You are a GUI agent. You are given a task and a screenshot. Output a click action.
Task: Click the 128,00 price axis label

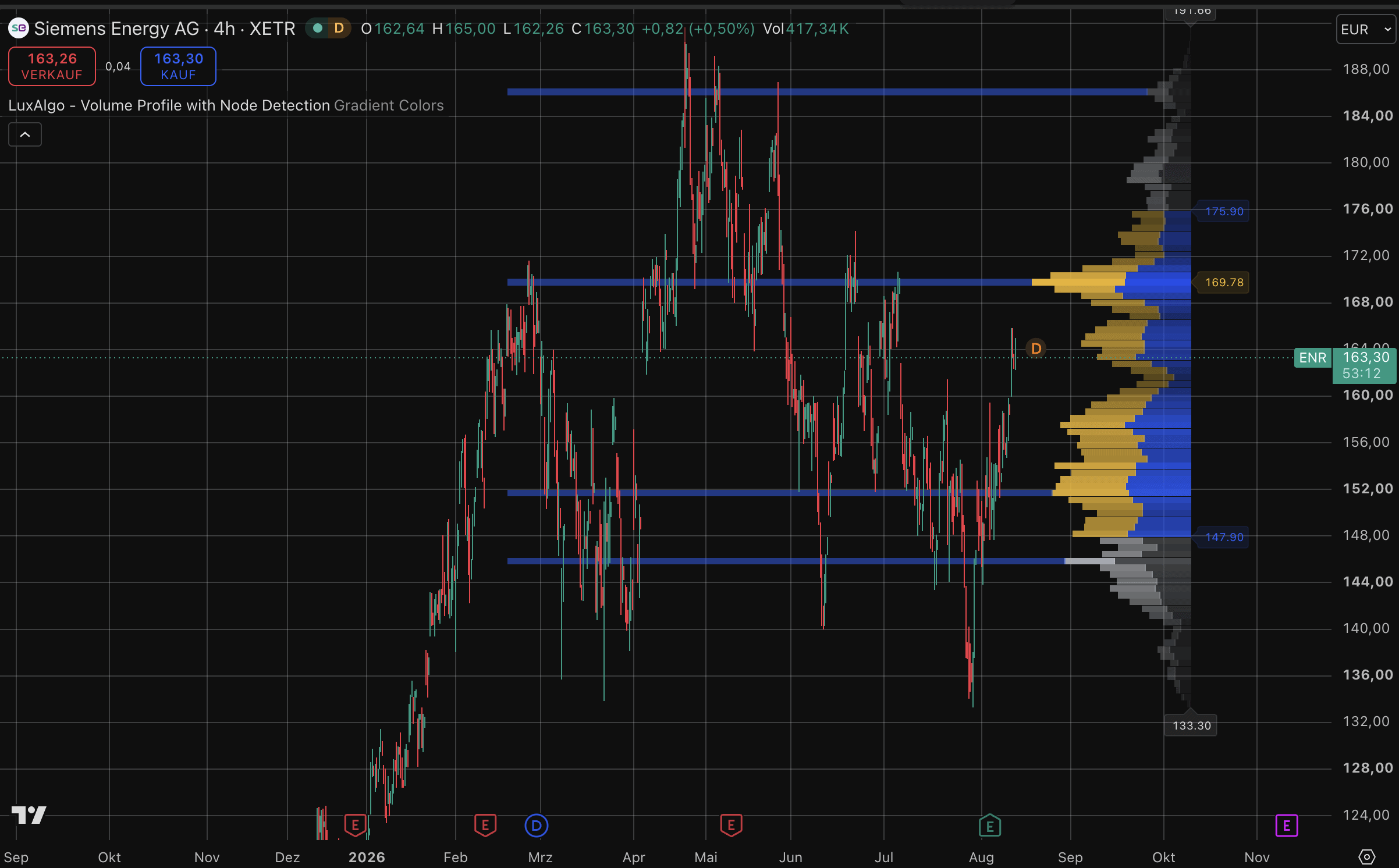click(1368, 768)
